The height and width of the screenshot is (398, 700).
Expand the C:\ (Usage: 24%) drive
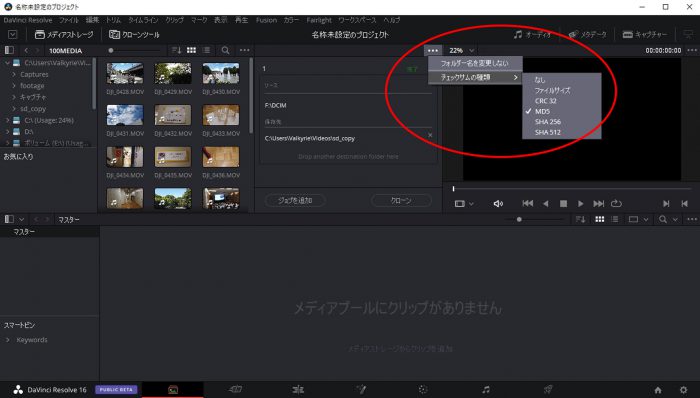[8, 120]
